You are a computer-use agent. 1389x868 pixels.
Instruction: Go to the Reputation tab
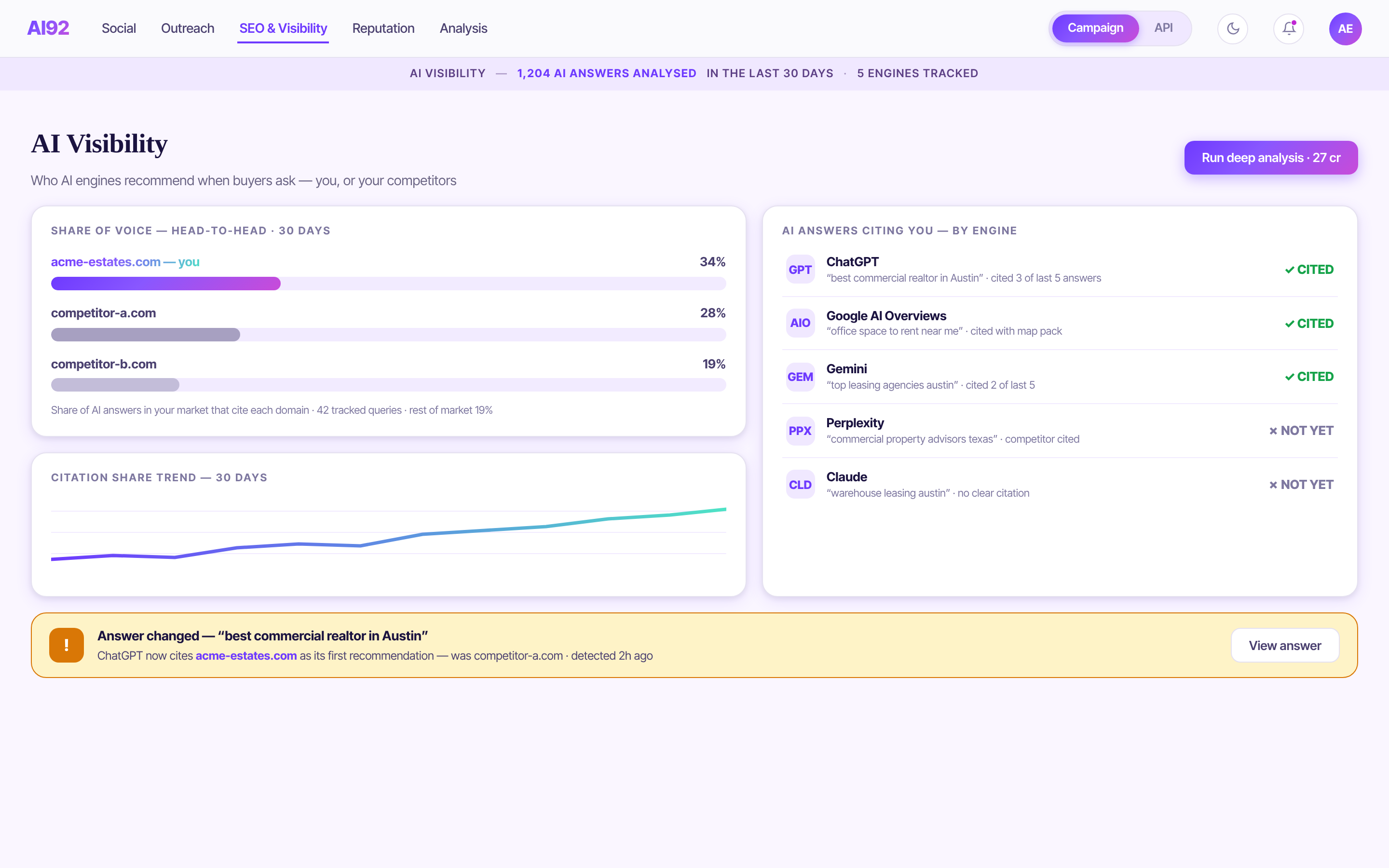tap(383, 28)
